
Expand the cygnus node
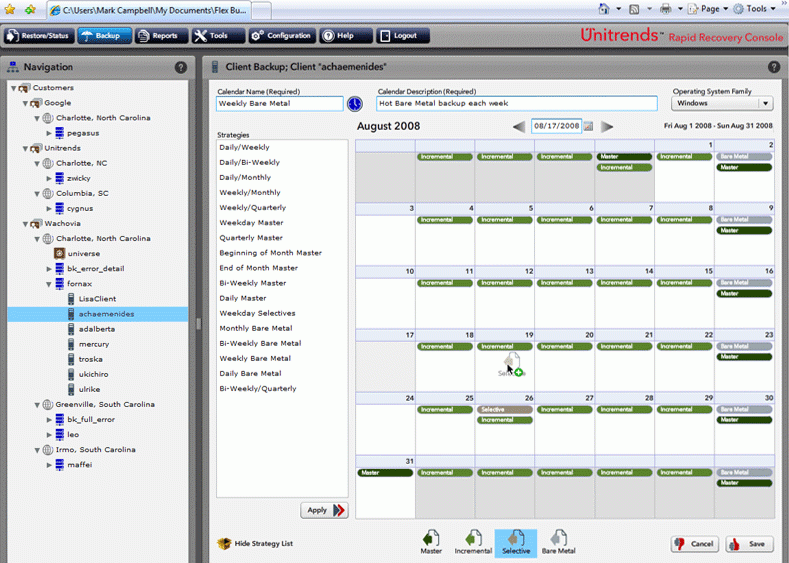point(49,209)
